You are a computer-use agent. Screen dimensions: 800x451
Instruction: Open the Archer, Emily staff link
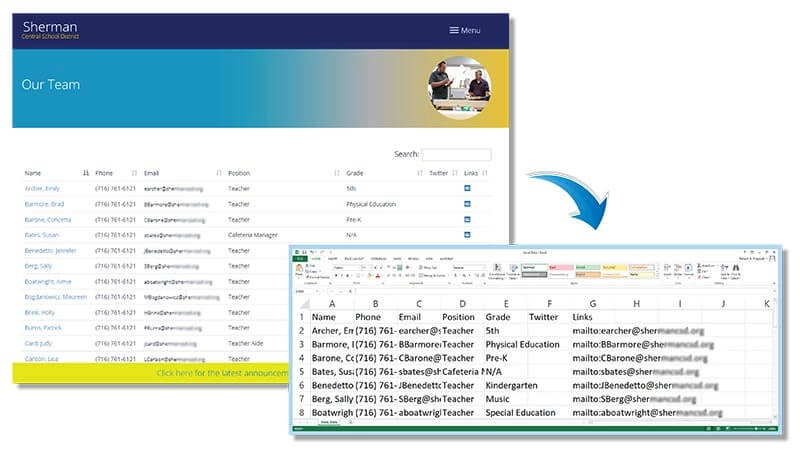(x=43, y=188)
